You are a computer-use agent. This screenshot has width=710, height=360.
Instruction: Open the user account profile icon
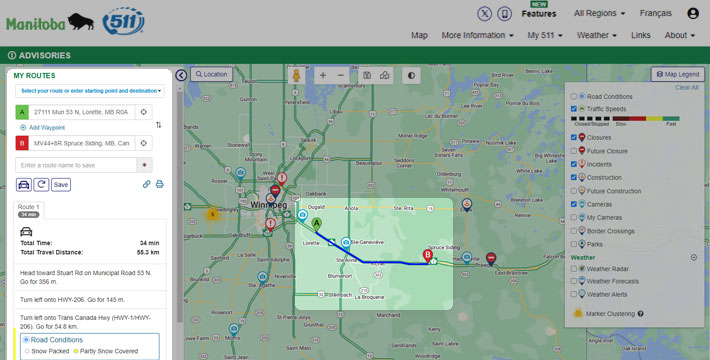pos(693,14)
